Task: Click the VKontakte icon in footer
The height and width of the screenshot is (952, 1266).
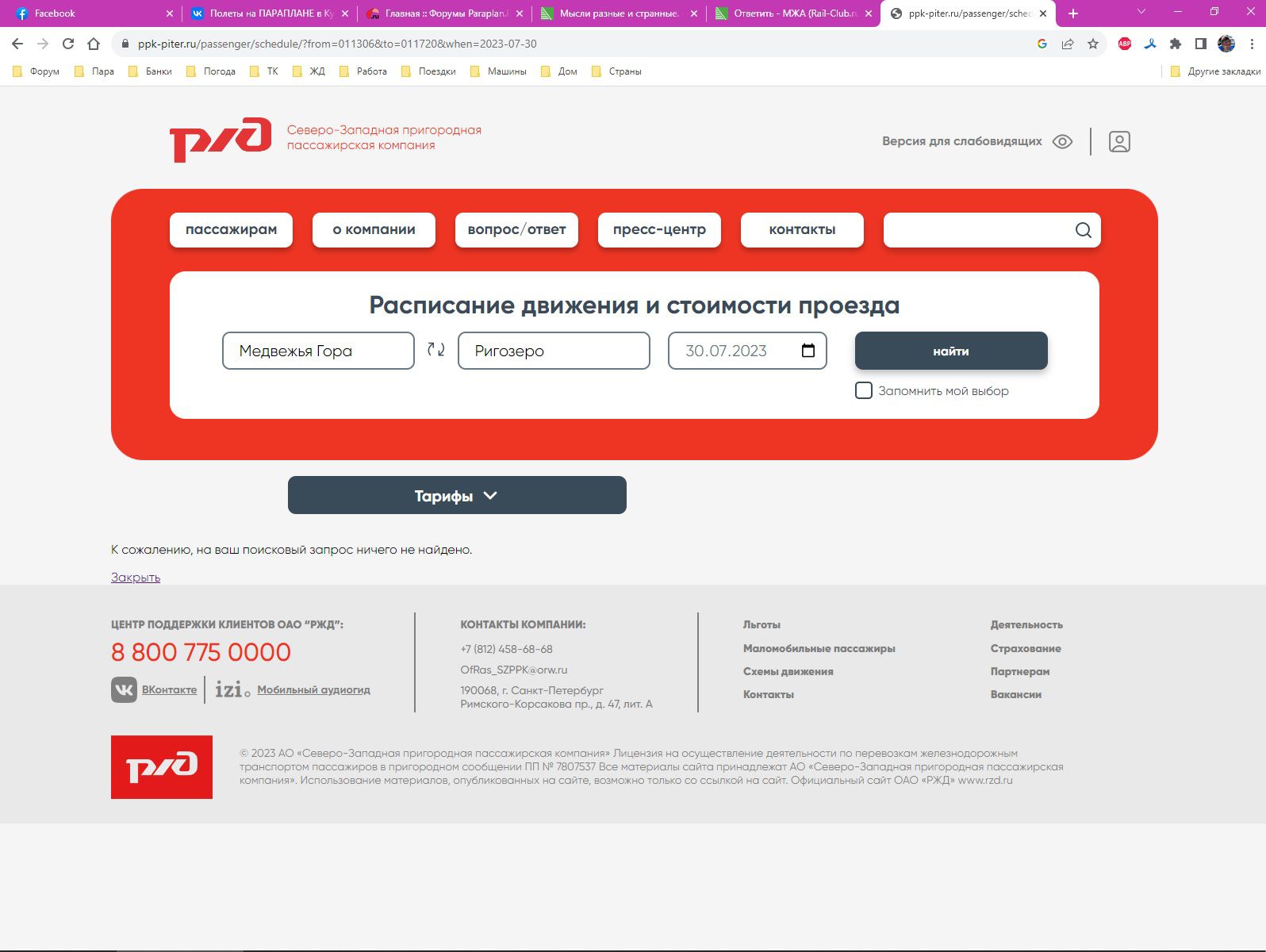Action: 124,689
